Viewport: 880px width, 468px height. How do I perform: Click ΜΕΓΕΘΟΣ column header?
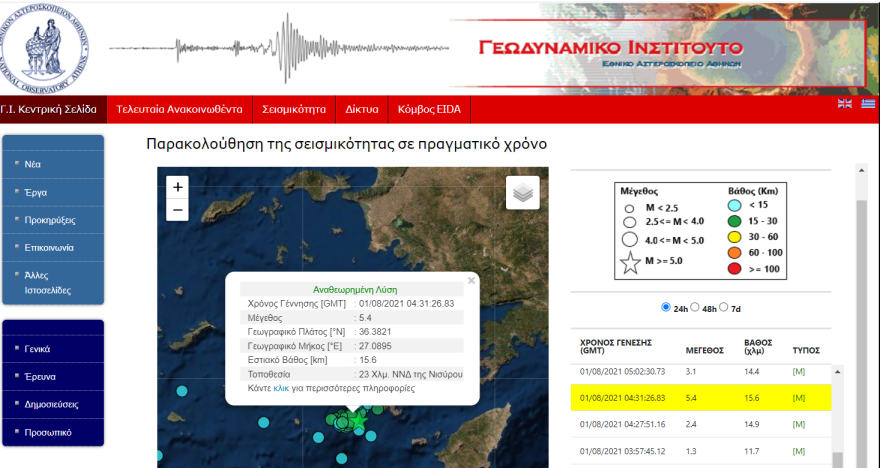704,350
